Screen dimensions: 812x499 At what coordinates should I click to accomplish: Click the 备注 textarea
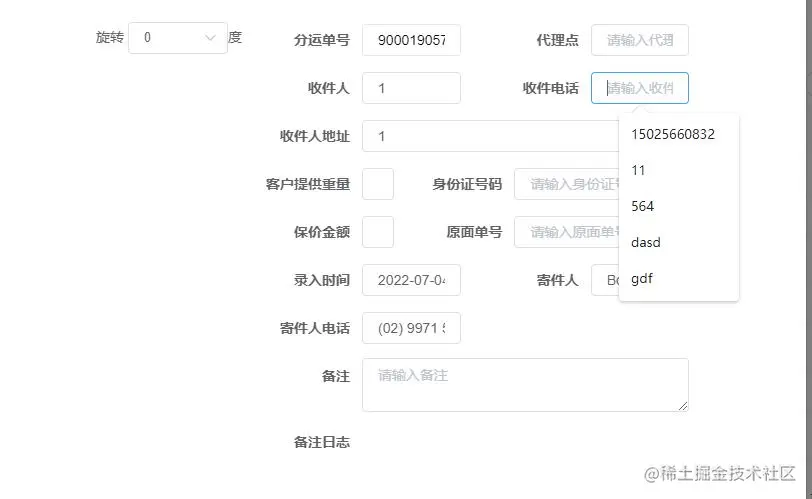[525, 385]
